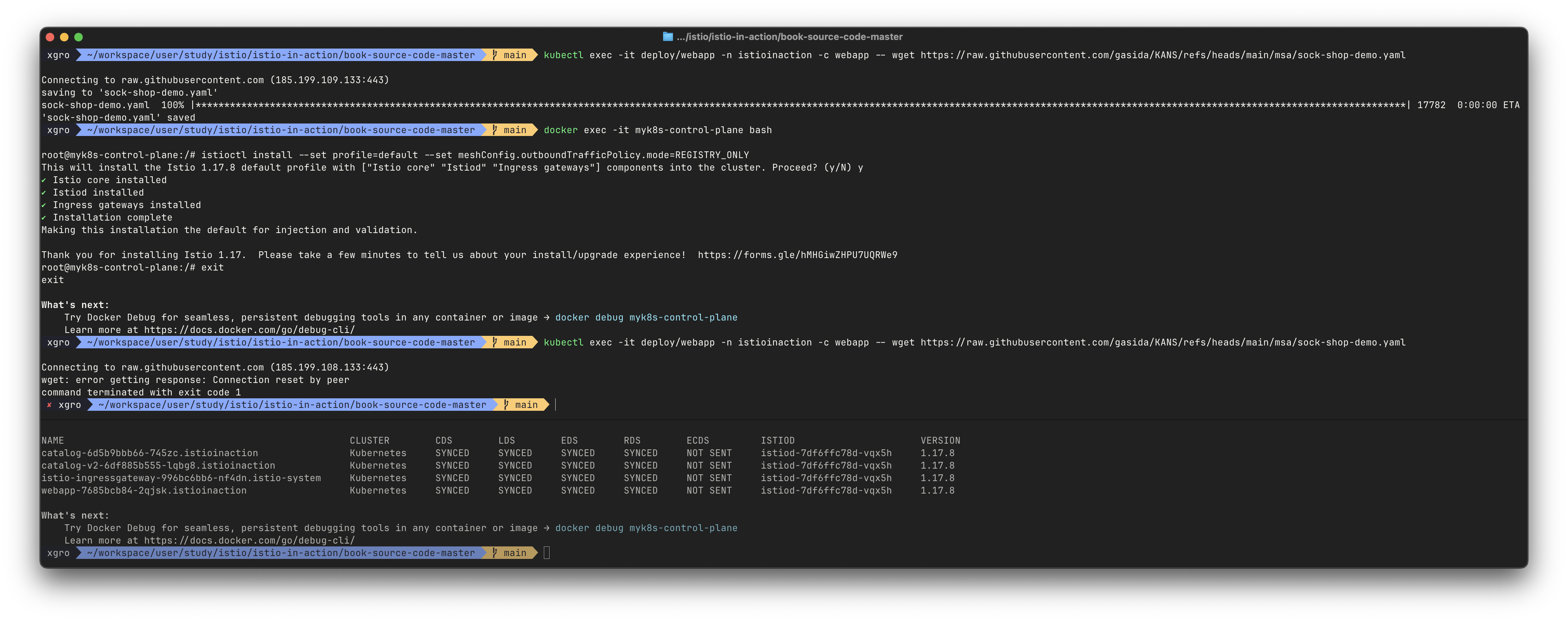Click the docs.docker.com URL in the bottom pane
Screen dimensions: 1568x621
tap(249, 541)
